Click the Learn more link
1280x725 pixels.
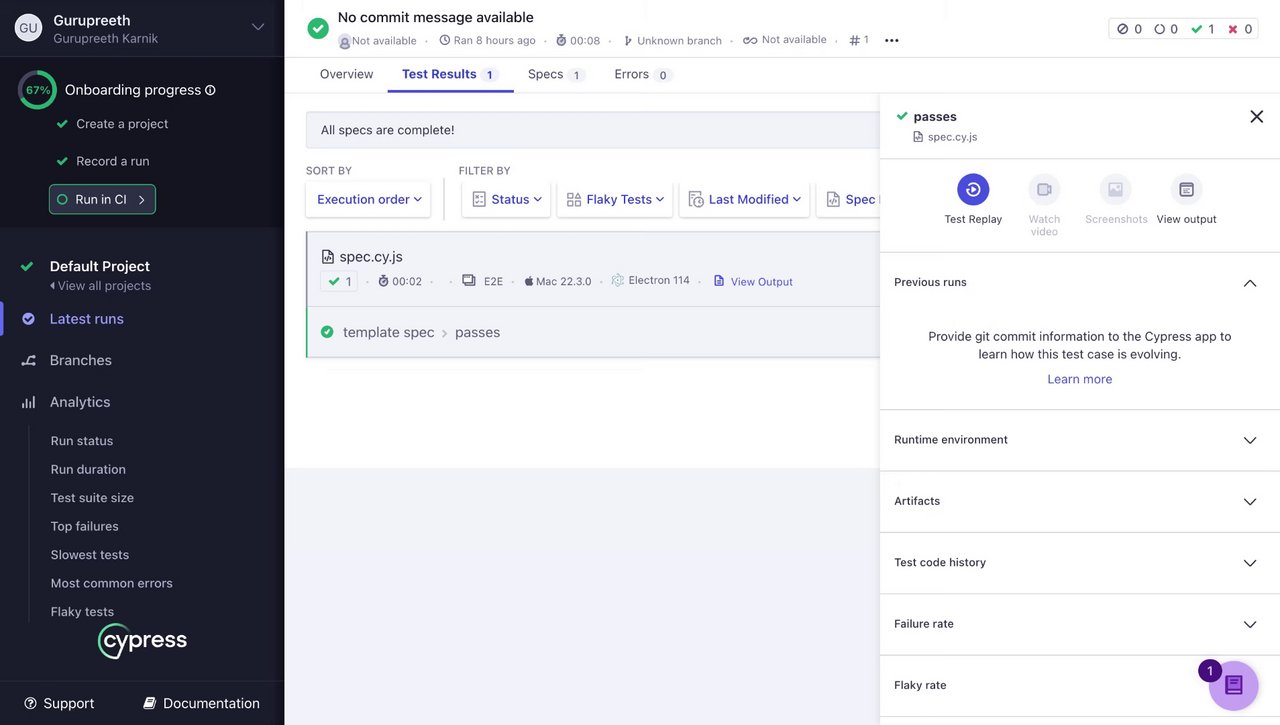[1079, 379]
